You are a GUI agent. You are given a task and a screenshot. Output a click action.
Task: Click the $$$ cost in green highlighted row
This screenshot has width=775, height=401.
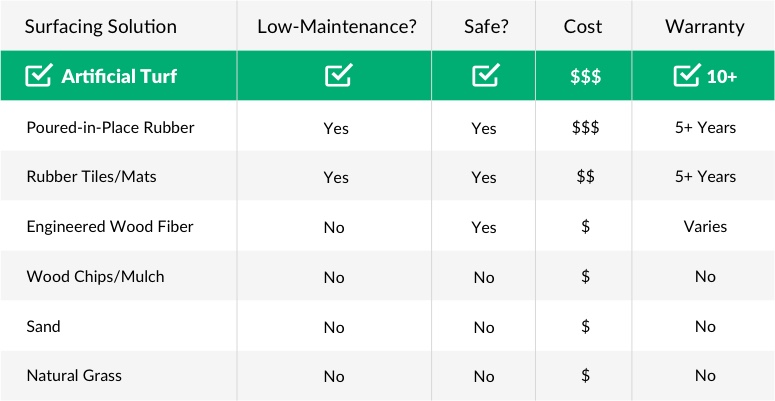click(x=586, y=77)
